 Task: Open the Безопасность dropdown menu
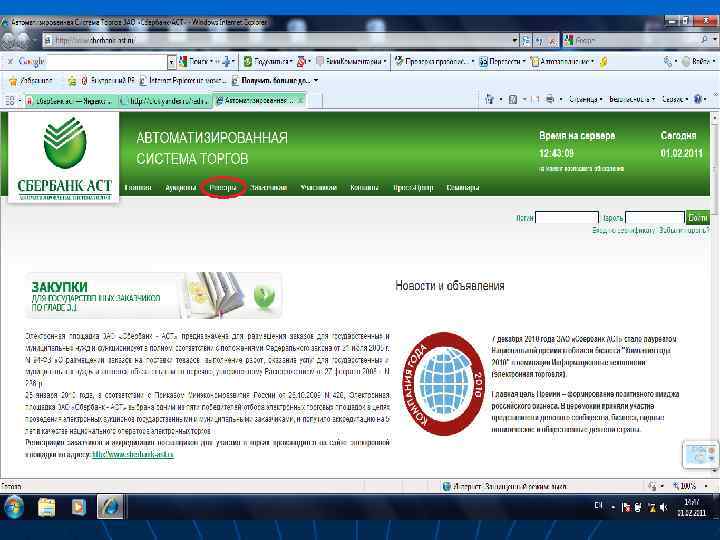[632, 99]
